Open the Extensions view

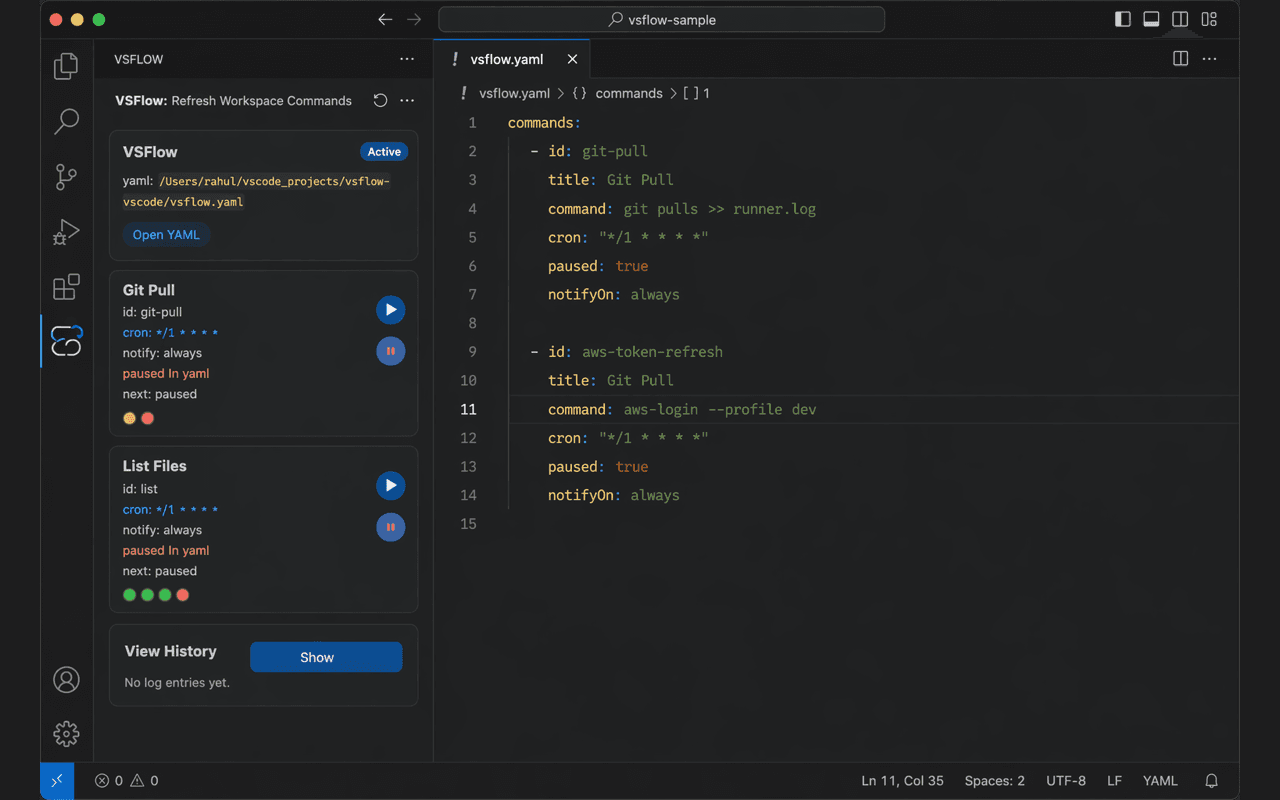[x=66, y=287]
